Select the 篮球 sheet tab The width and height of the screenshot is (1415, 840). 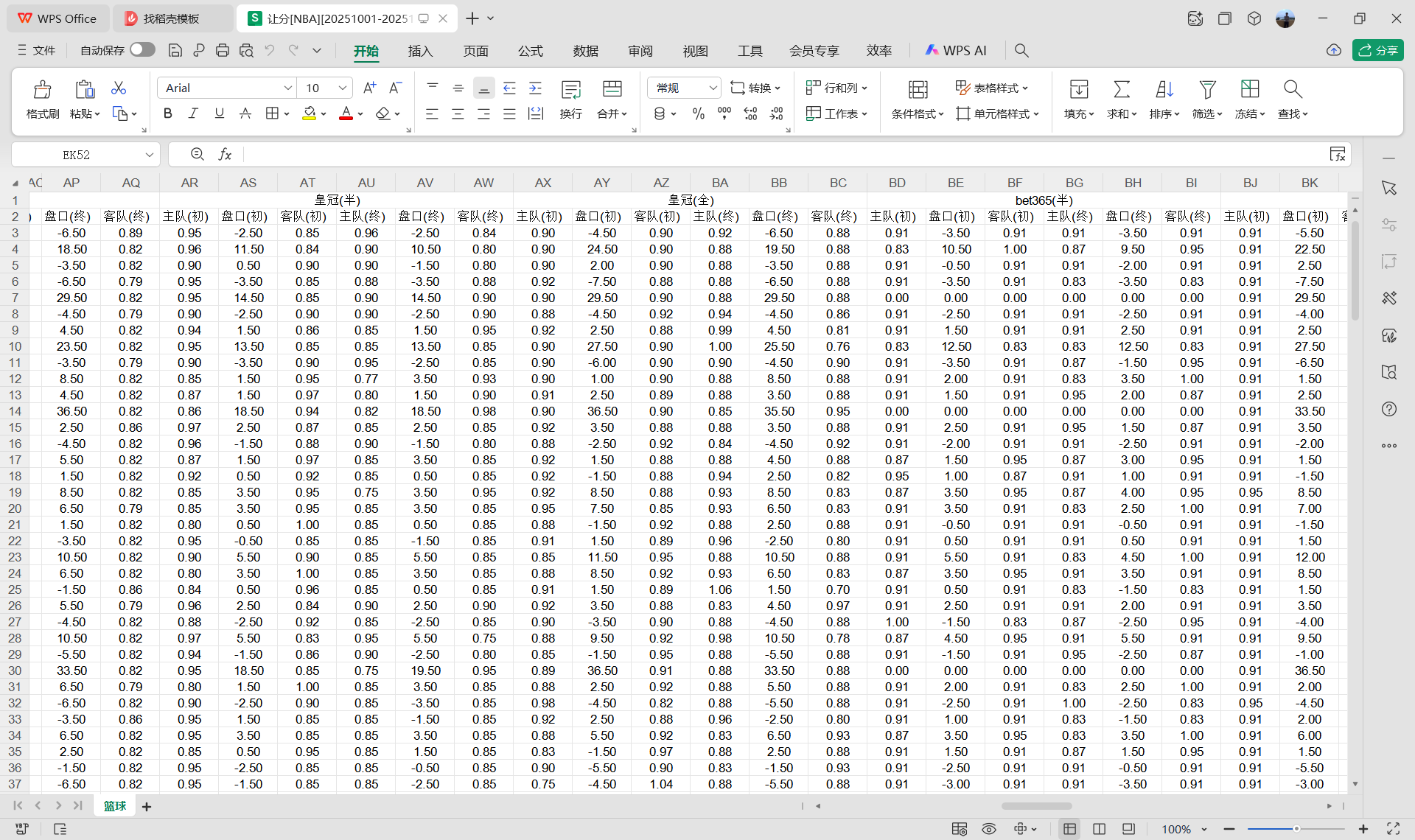tap(115, 806)
